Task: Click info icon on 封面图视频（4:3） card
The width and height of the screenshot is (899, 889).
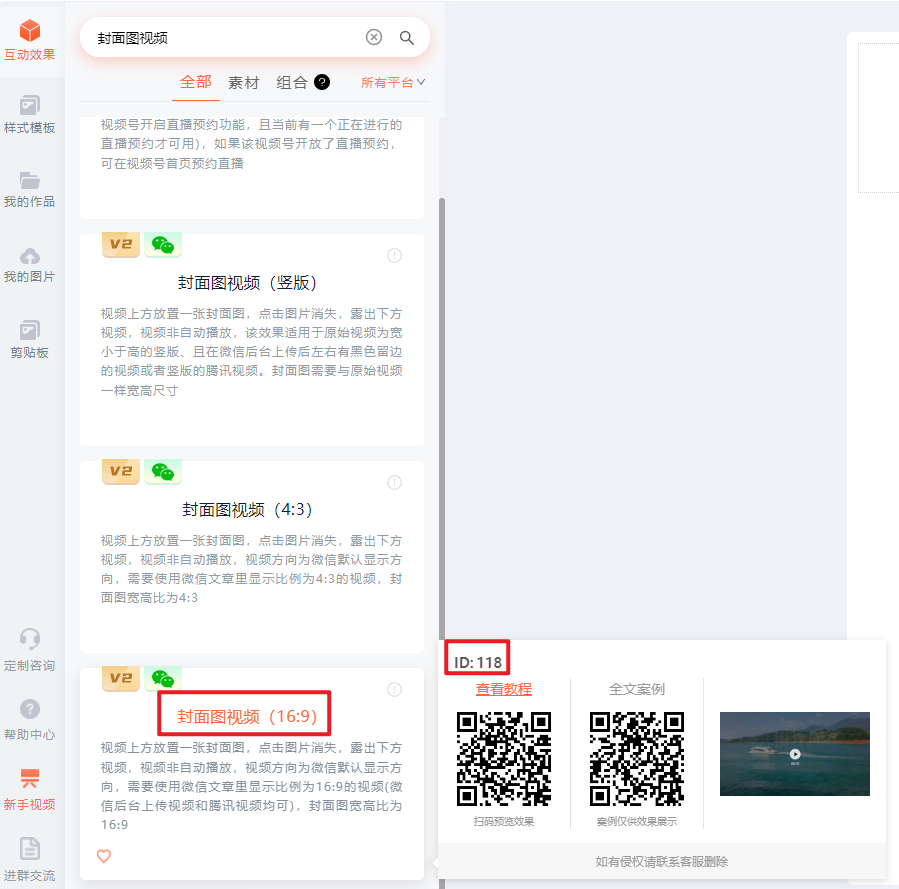Action: 394,483
